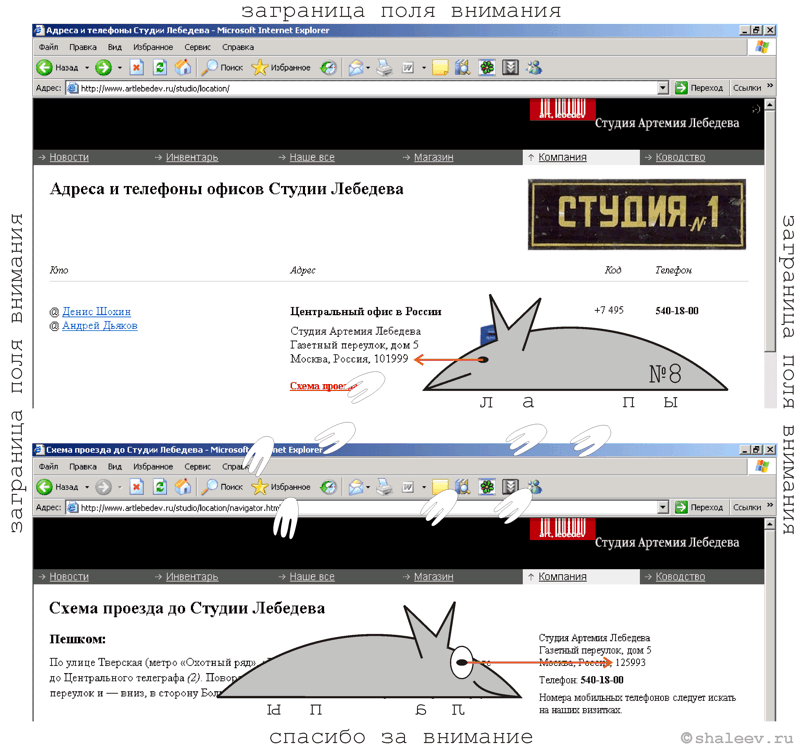Click the green Forward arrow in top window
Viewport: 800px width, 749px height.
click(104, 67)
